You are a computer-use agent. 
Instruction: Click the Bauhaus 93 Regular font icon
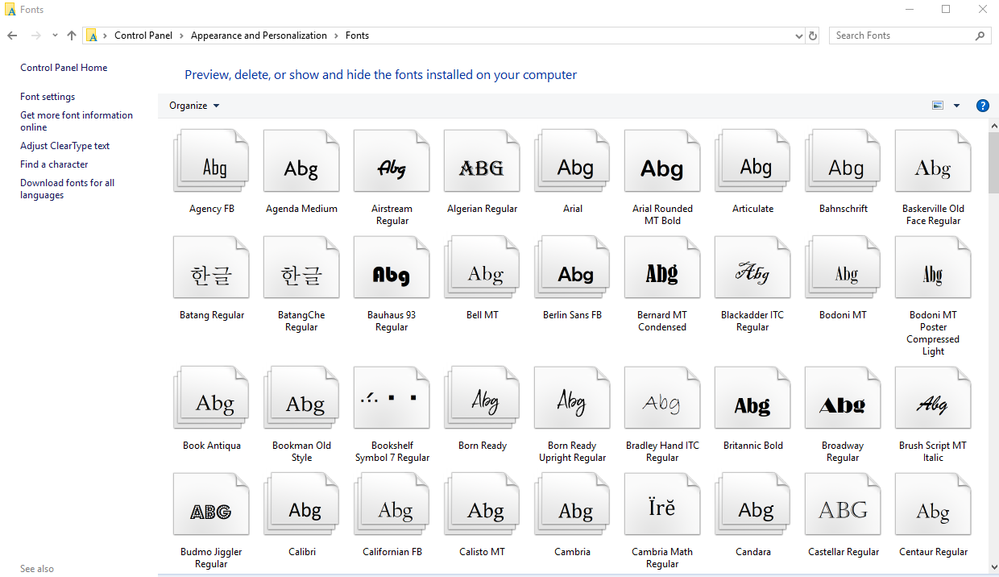click(x=391, y=268)
